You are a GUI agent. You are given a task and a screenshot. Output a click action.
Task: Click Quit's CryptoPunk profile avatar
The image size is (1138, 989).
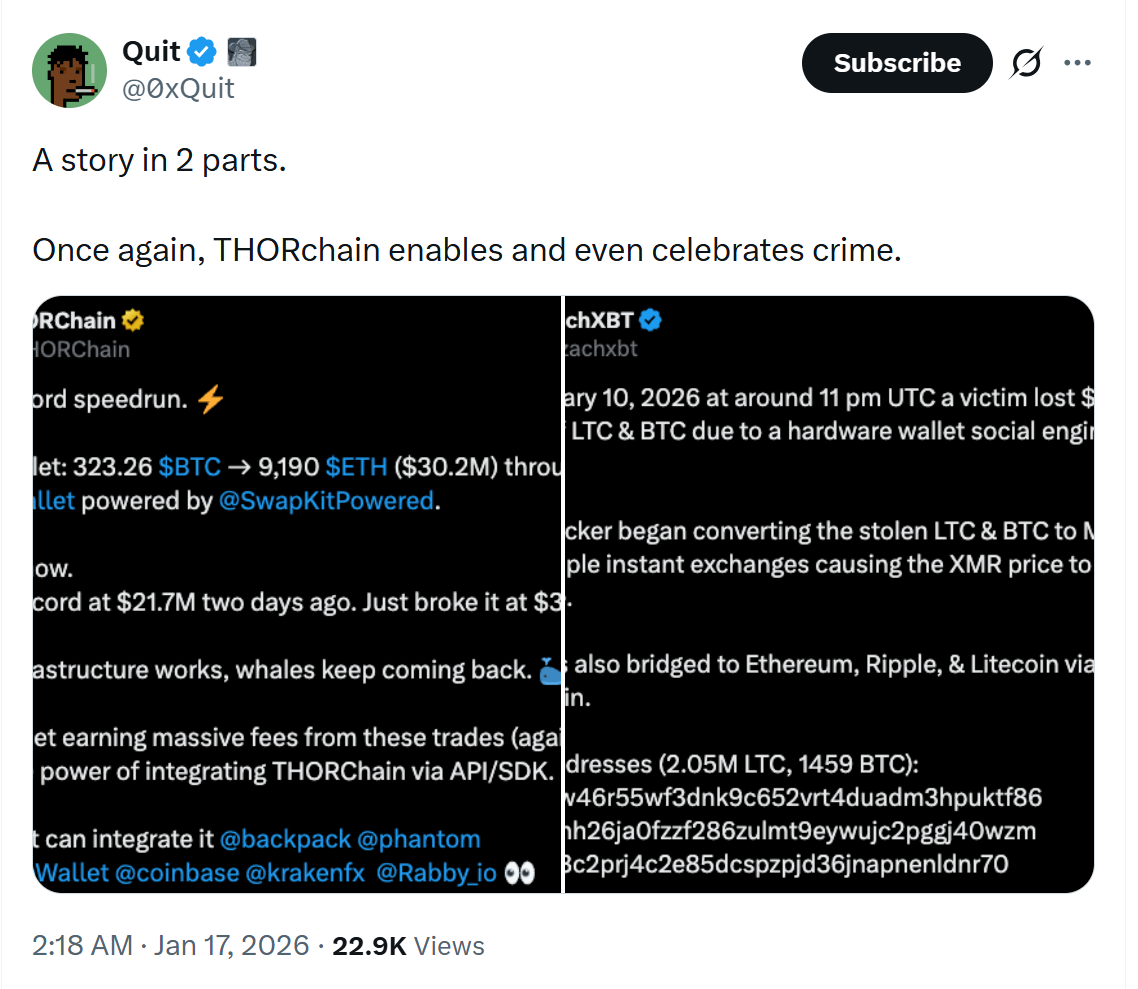(x=70, y=70)
